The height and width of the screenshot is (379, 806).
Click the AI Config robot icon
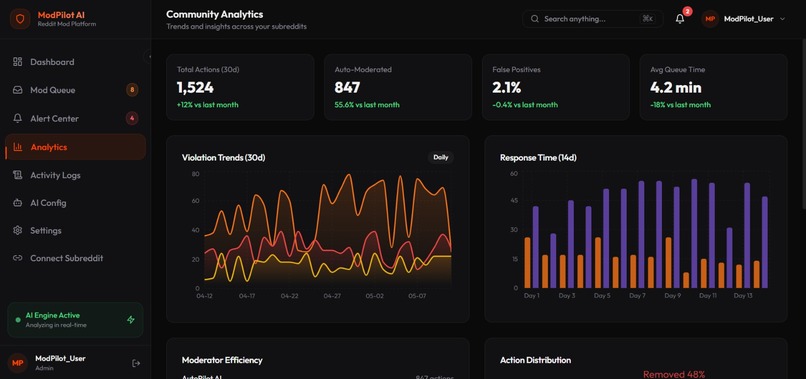17,203
